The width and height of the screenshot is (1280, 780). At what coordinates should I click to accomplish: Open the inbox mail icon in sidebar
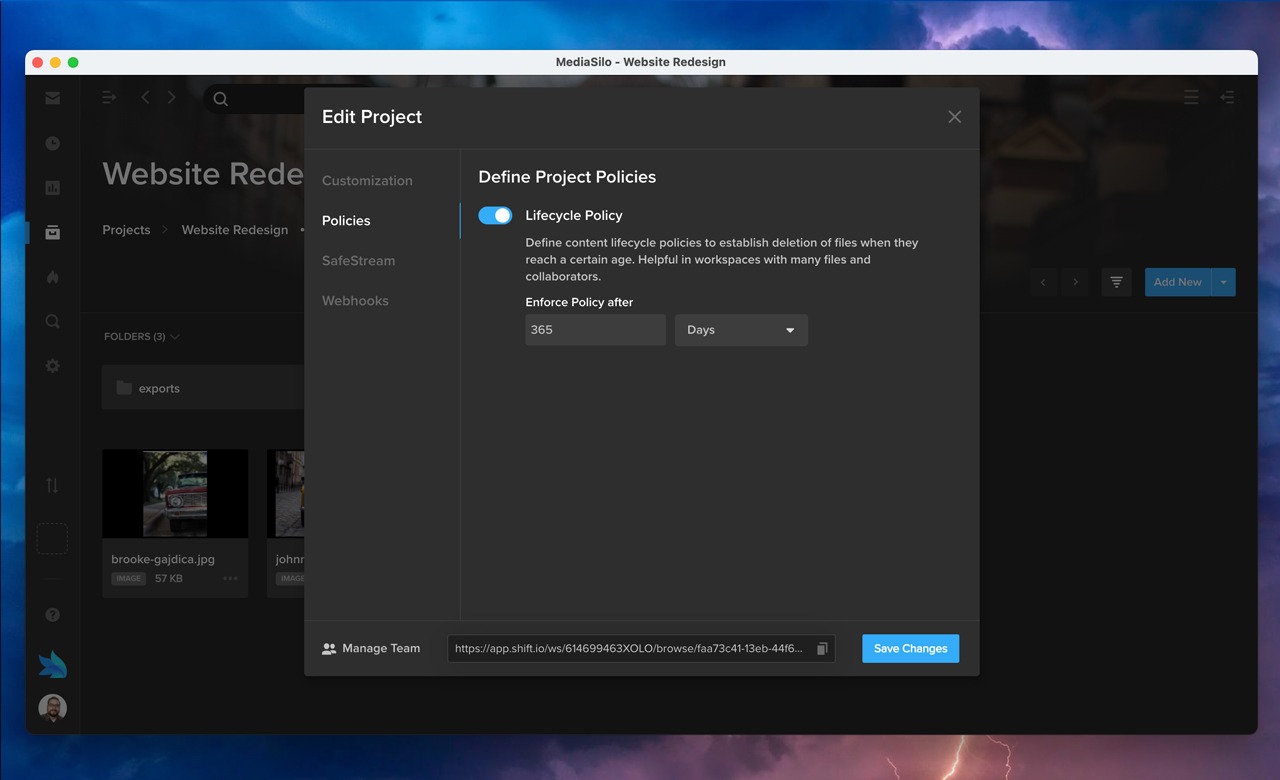tap(52, 98)
